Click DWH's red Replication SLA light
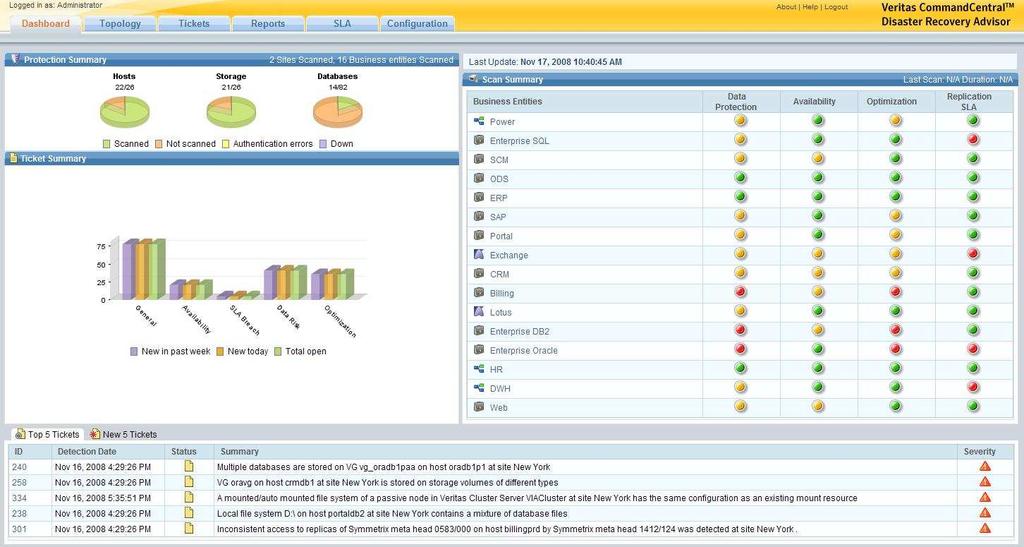This screenshot has width=1024, height=547. (973, 387)
